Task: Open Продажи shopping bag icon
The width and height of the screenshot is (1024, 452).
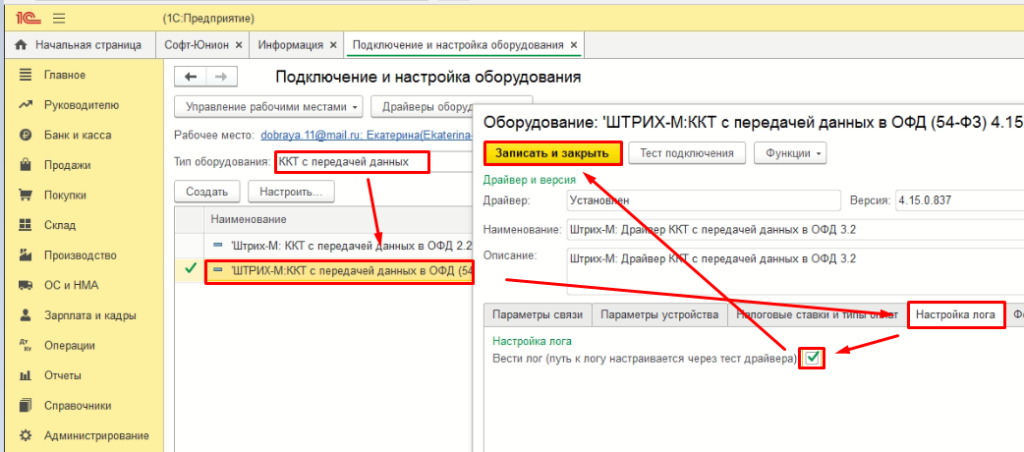Action: click(25, 165)
